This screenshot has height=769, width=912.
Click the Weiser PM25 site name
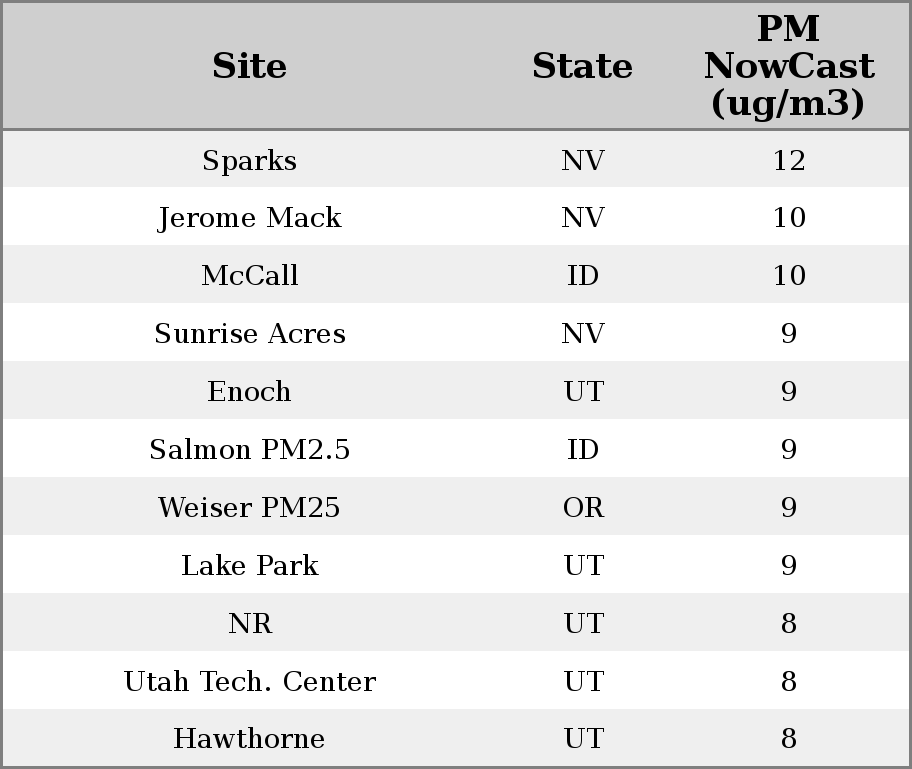249,508
